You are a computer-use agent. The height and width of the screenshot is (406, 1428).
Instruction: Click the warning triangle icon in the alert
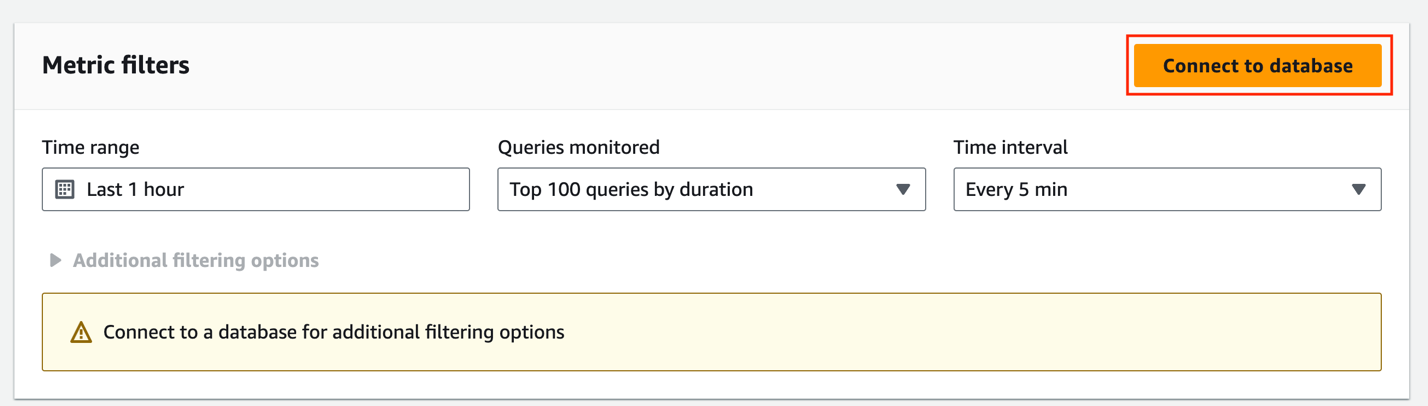(81, 332)
